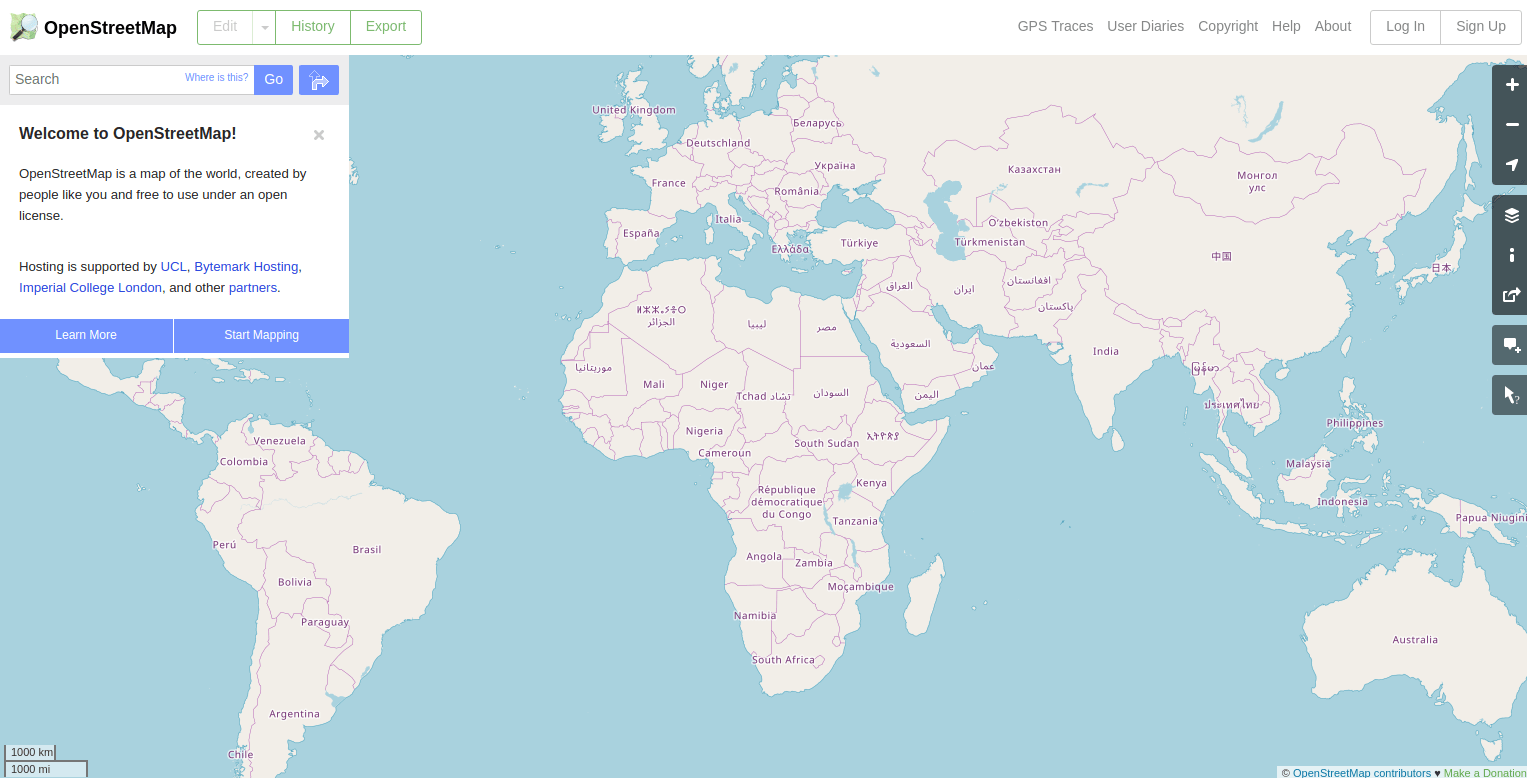Open the About page
The image size is (1527, 778).
point(1333,26)
